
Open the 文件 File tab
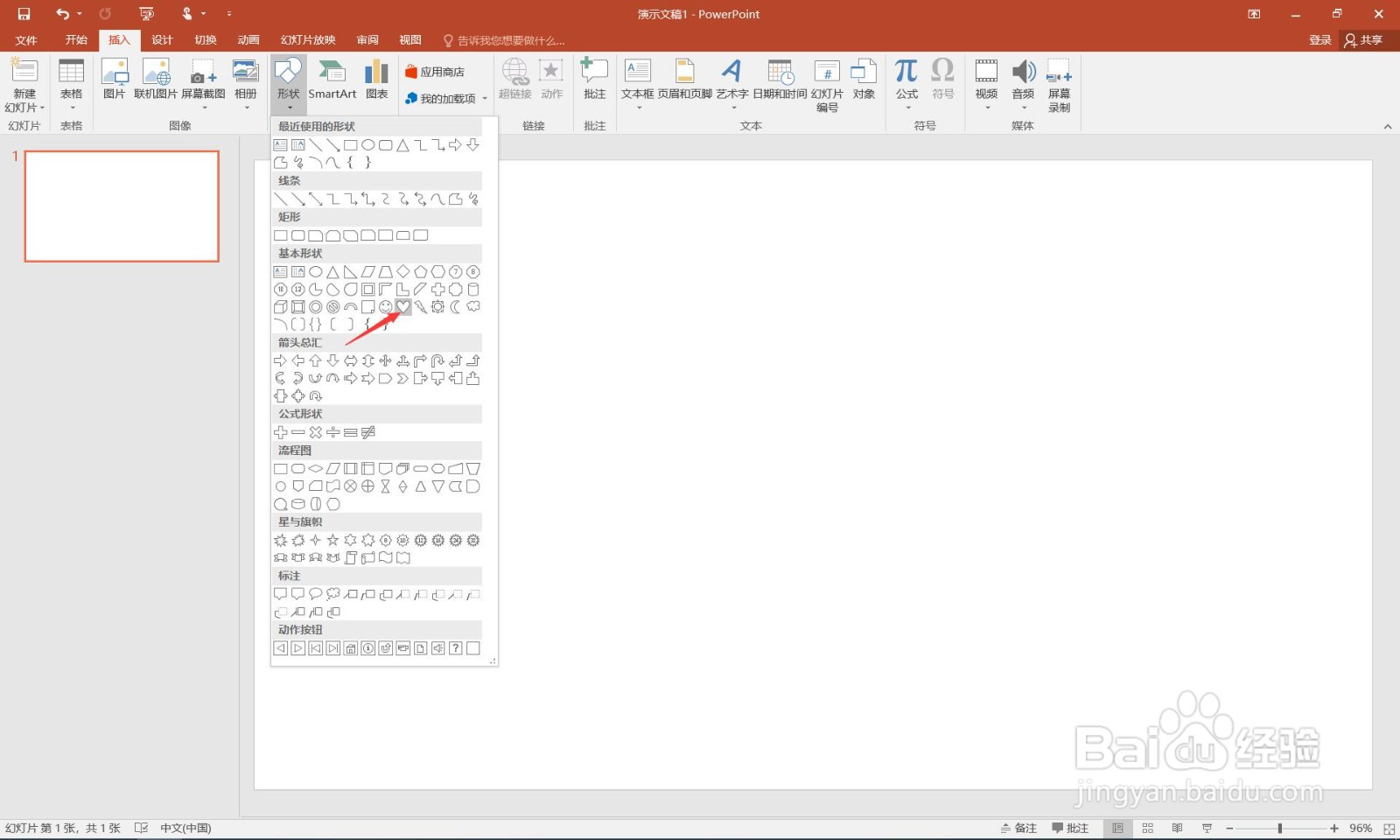[x=26, y=40]
